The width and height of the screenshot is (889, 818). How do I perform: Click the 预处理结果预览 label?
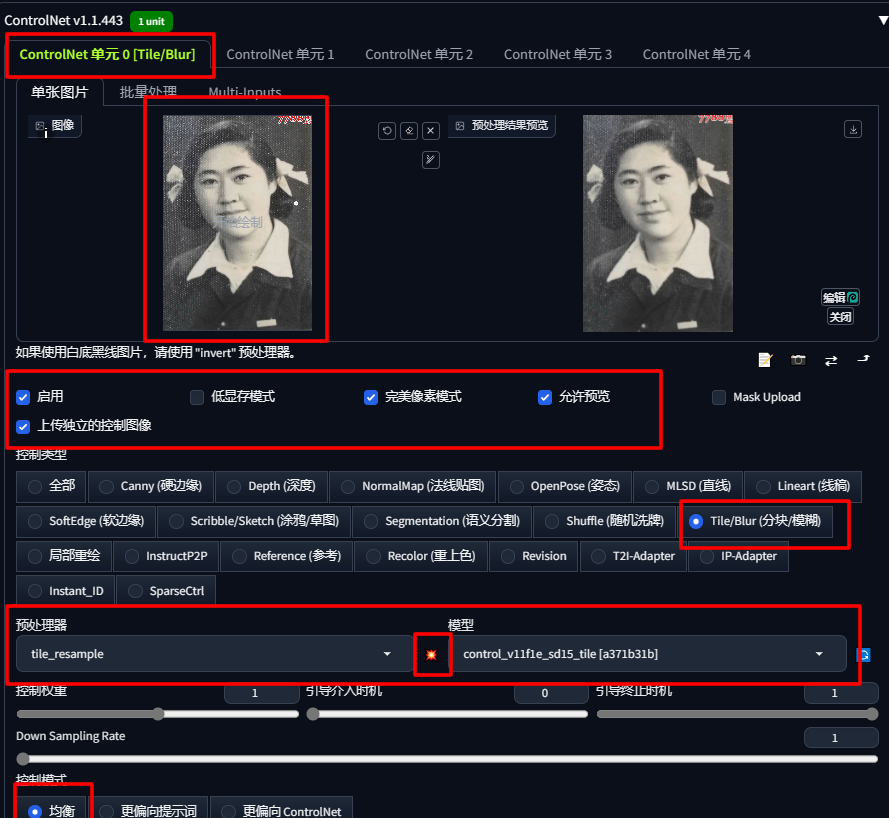(x=502, y=125)
